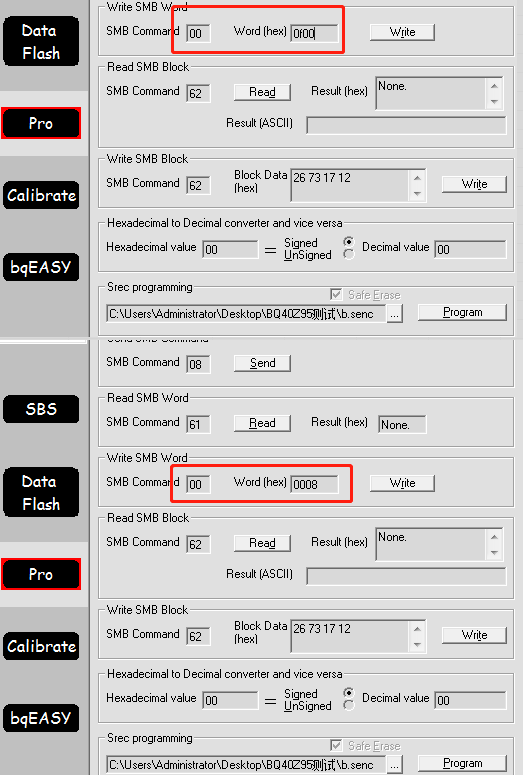Click Write in upper capture Write SMB Block

pyautogui.click(x=474, y=184)
